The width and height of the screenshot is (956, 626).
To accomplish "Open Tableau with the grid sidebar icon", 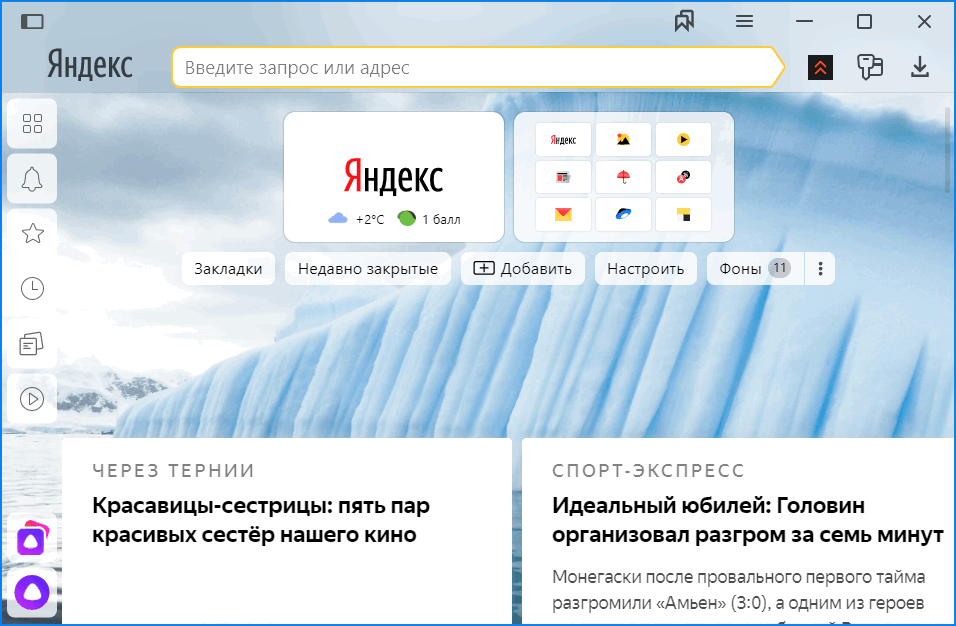I will (31, 123).
